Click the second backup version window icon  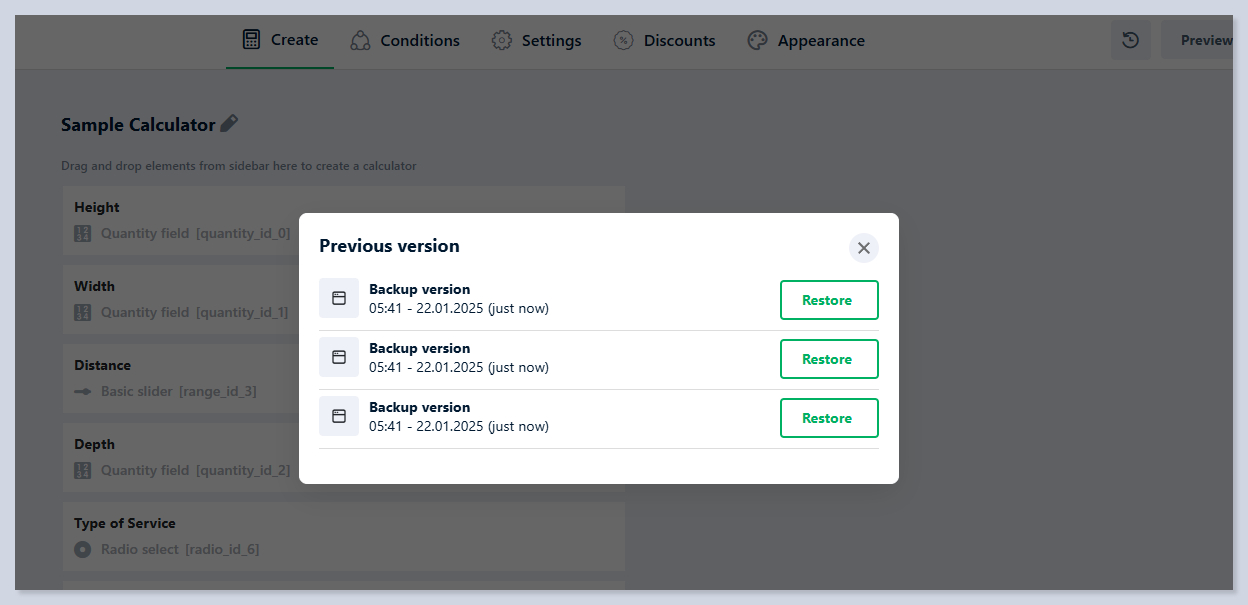tap(339, 357)
